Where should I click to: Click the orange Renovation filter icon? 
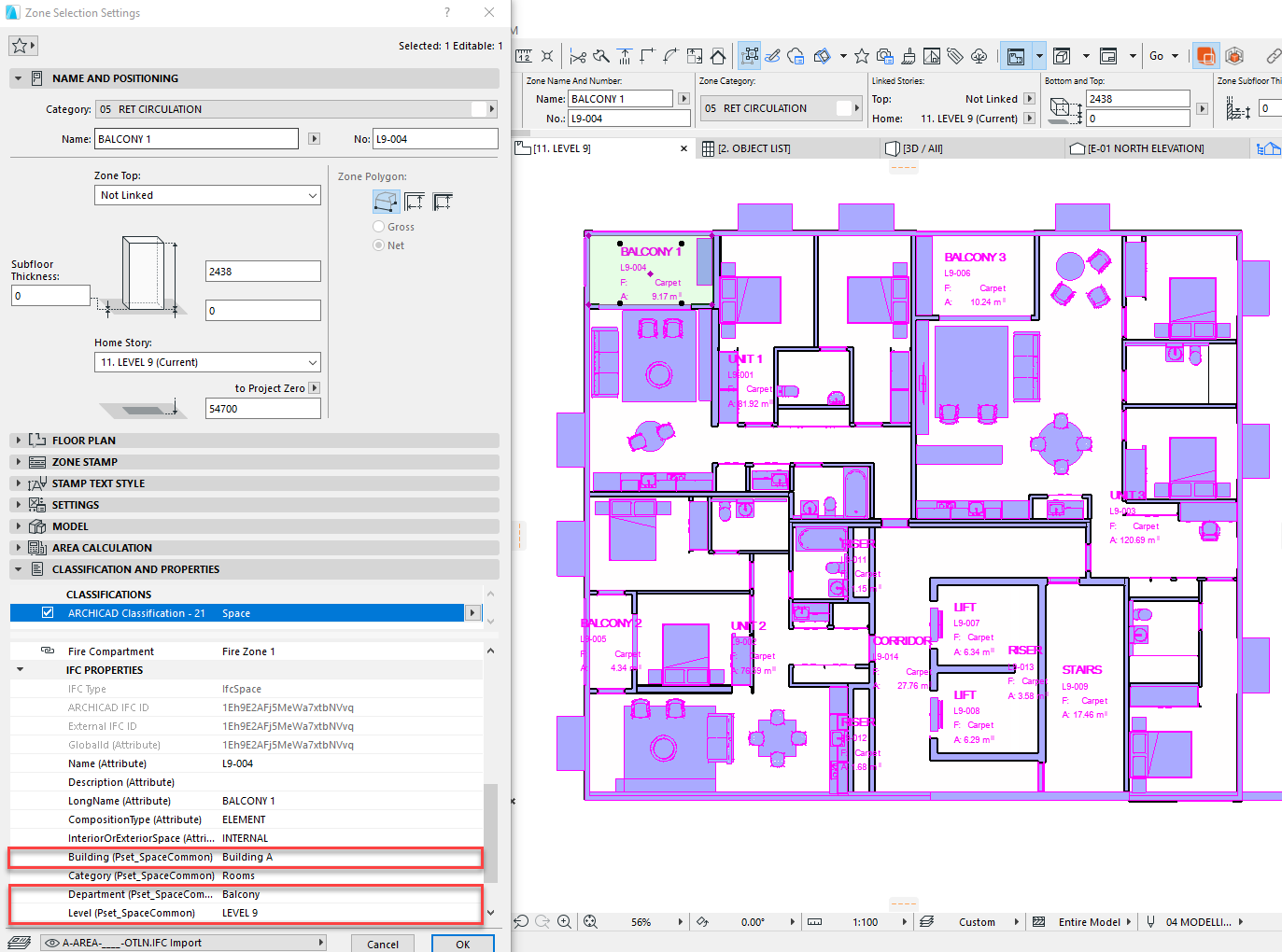[x=1205, y=55]
